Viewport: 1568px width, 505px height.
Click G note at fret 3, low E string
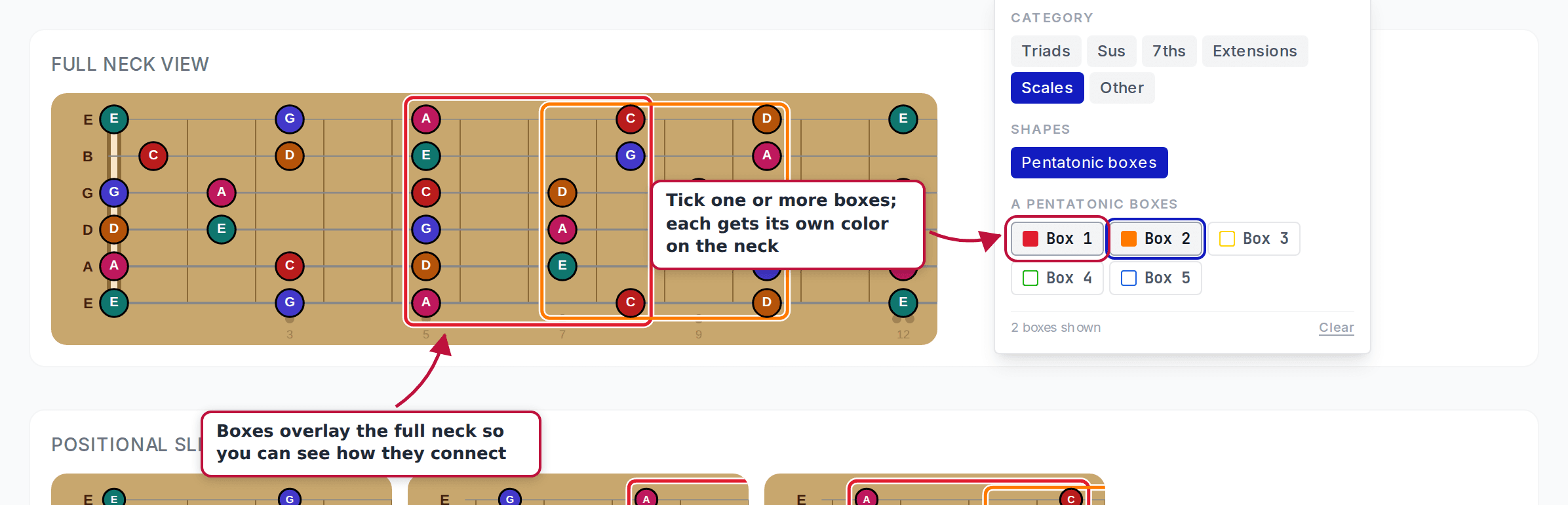click(x=290, y=303)
